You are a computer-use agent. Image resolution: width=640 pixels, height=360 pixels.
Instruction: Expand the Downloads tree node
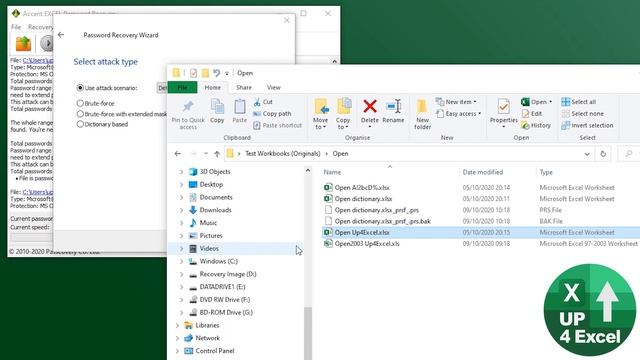click(x=181, y=210)
